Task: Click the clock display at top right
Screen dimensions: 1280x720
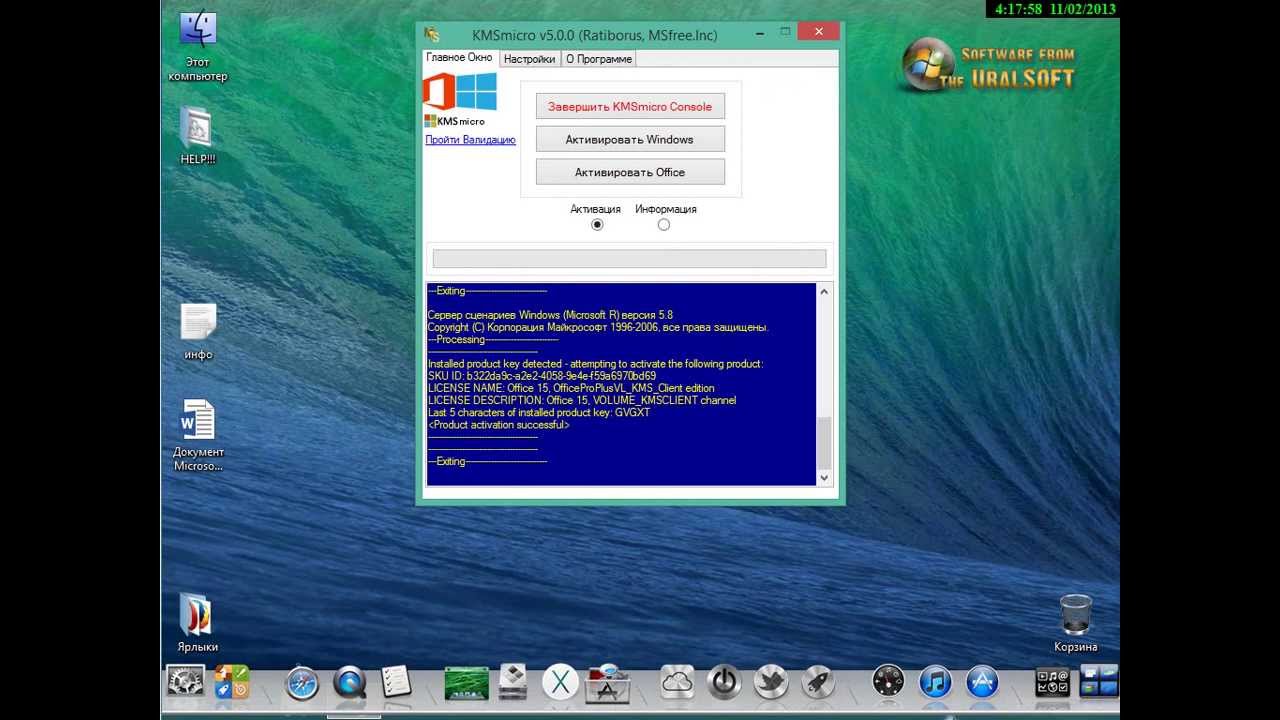Action: (x=1052, y=9)
